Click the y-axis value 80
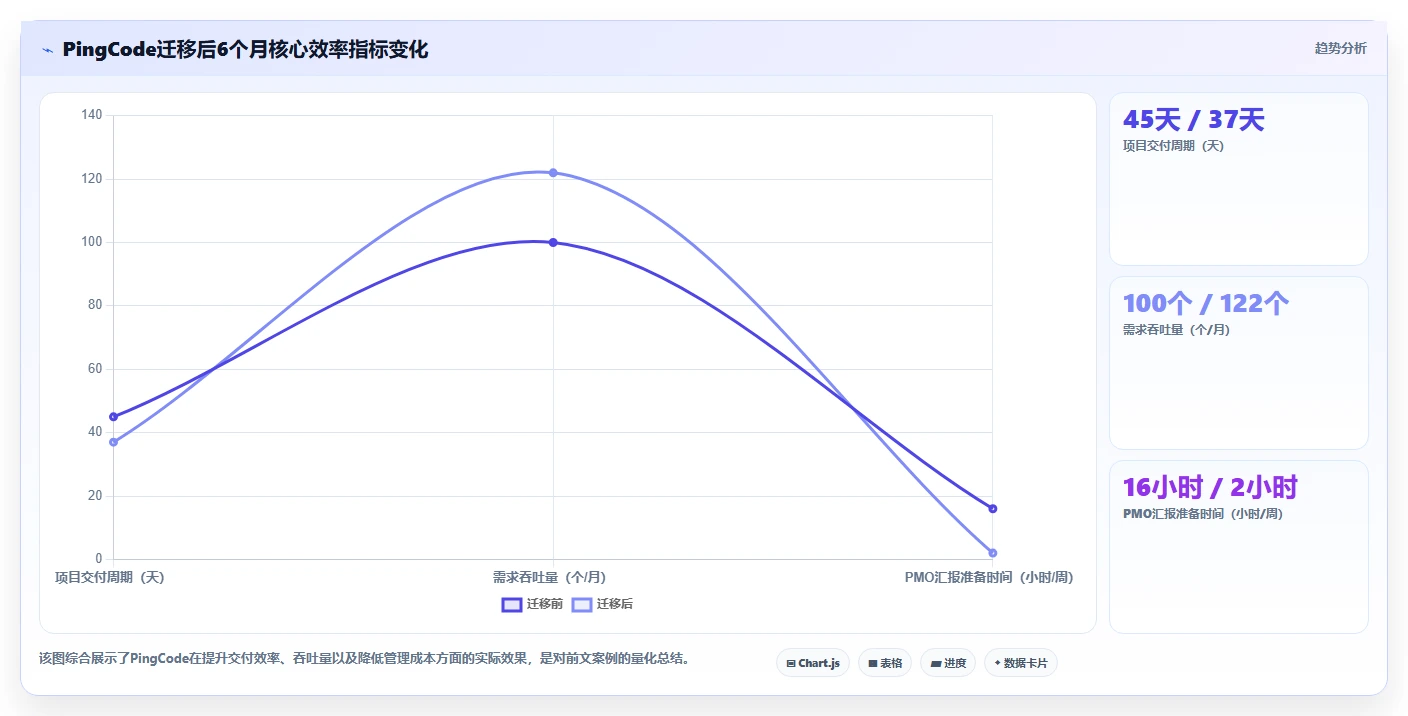Viewport: 1408px width, 716px height. [95, 305]
